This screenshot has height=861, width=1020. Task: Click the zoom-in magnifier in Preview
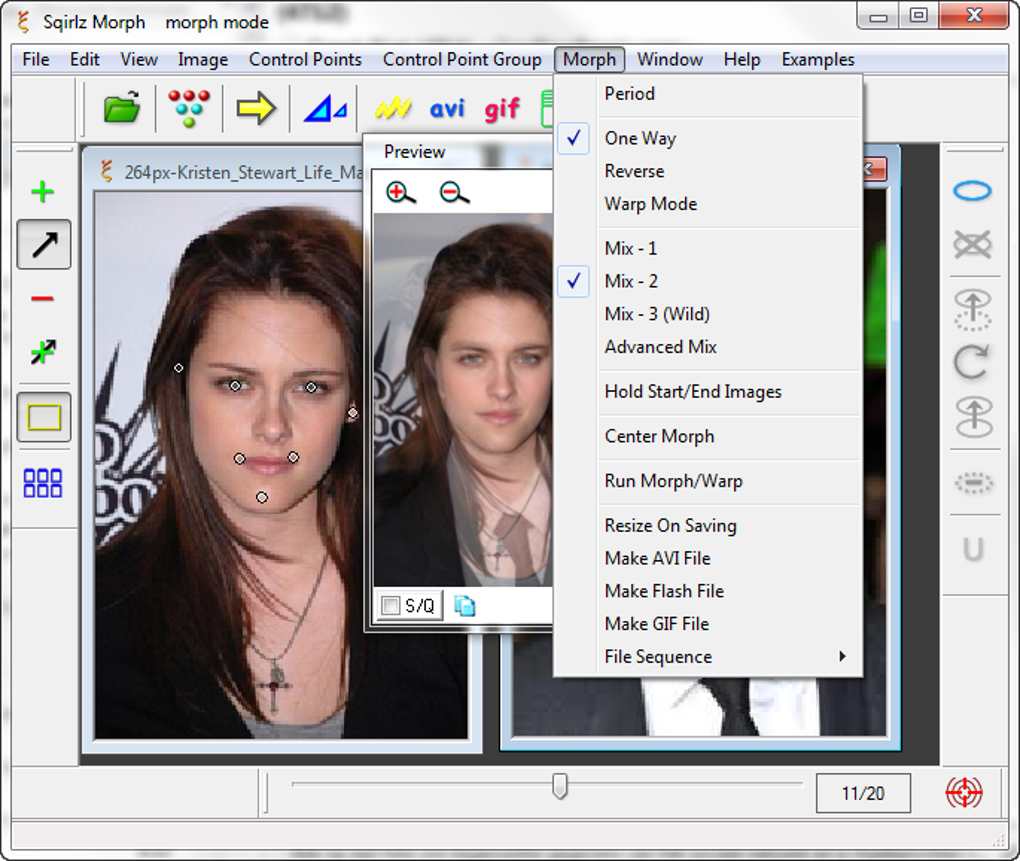[398, 192]
